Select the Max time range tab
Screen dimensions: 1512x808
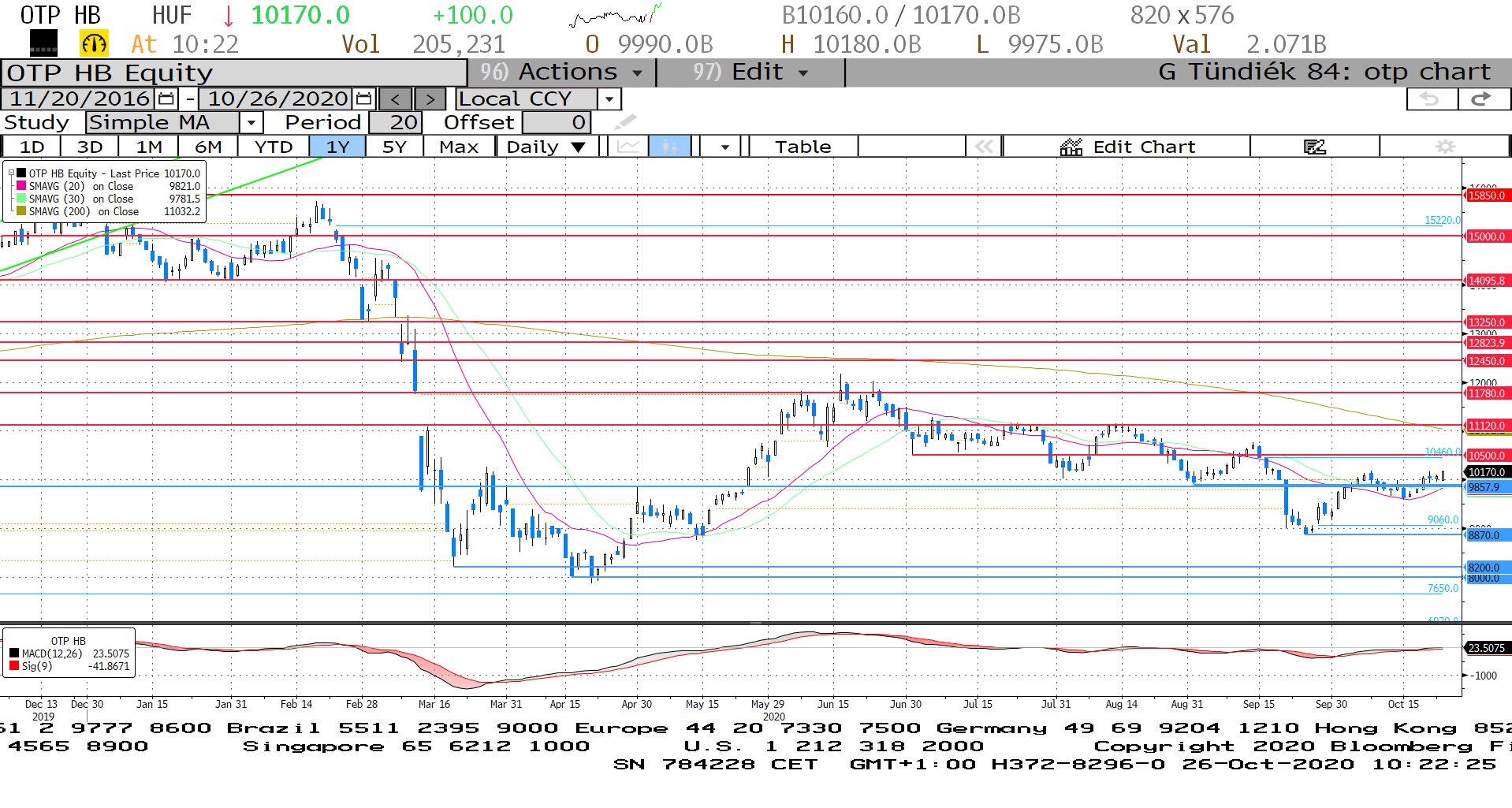click(459, 147)
